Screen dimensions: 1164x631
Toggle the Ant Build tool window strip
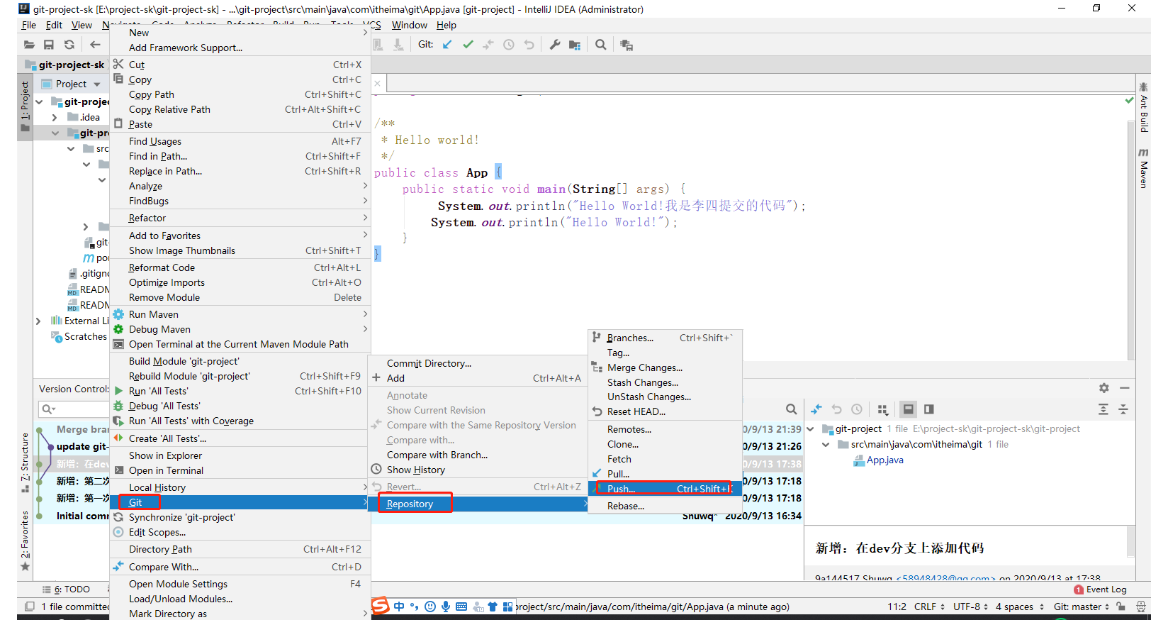coord(1143,107)
